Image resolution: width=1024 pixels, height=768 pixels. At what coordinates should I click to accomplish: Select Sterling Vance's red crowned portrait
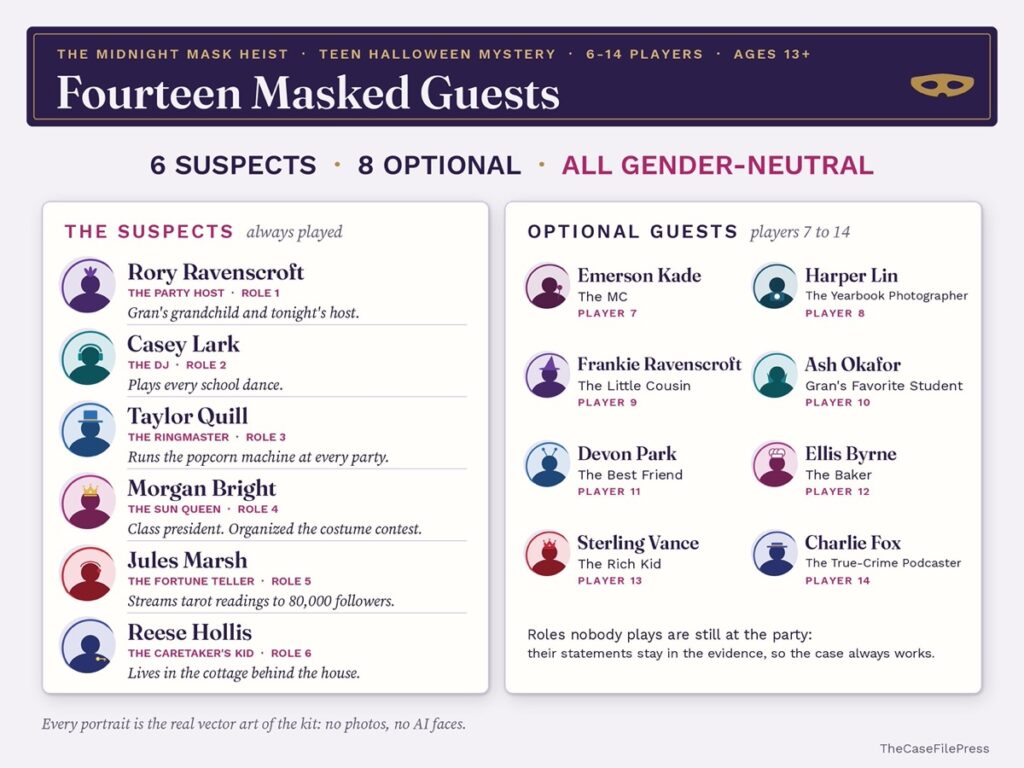[548, 552]
